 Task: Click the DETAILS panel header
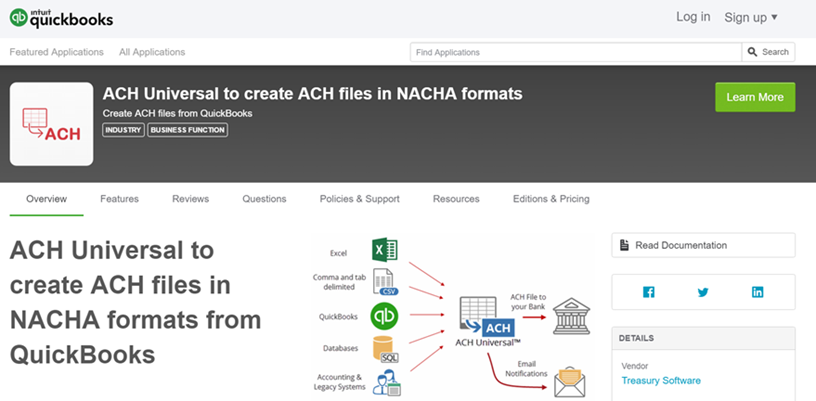(703, 338)
